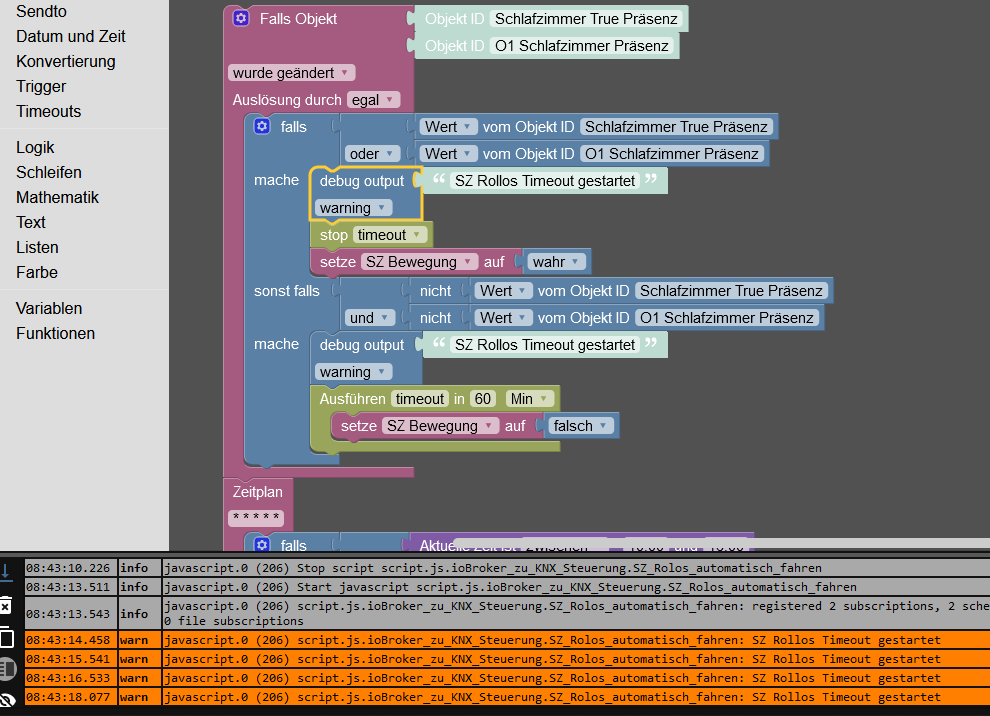The image size is (990, 716).
Task: Open the Schleifen toolbox category
Action: click(49, 172)
